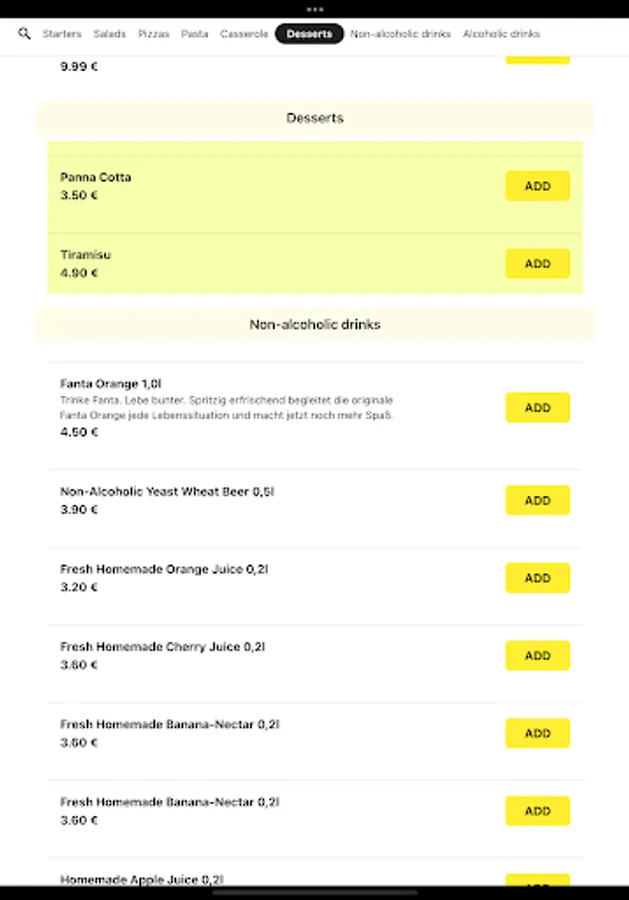Go to the Pasta category tab
629x900 pixels.
[195, 34]
